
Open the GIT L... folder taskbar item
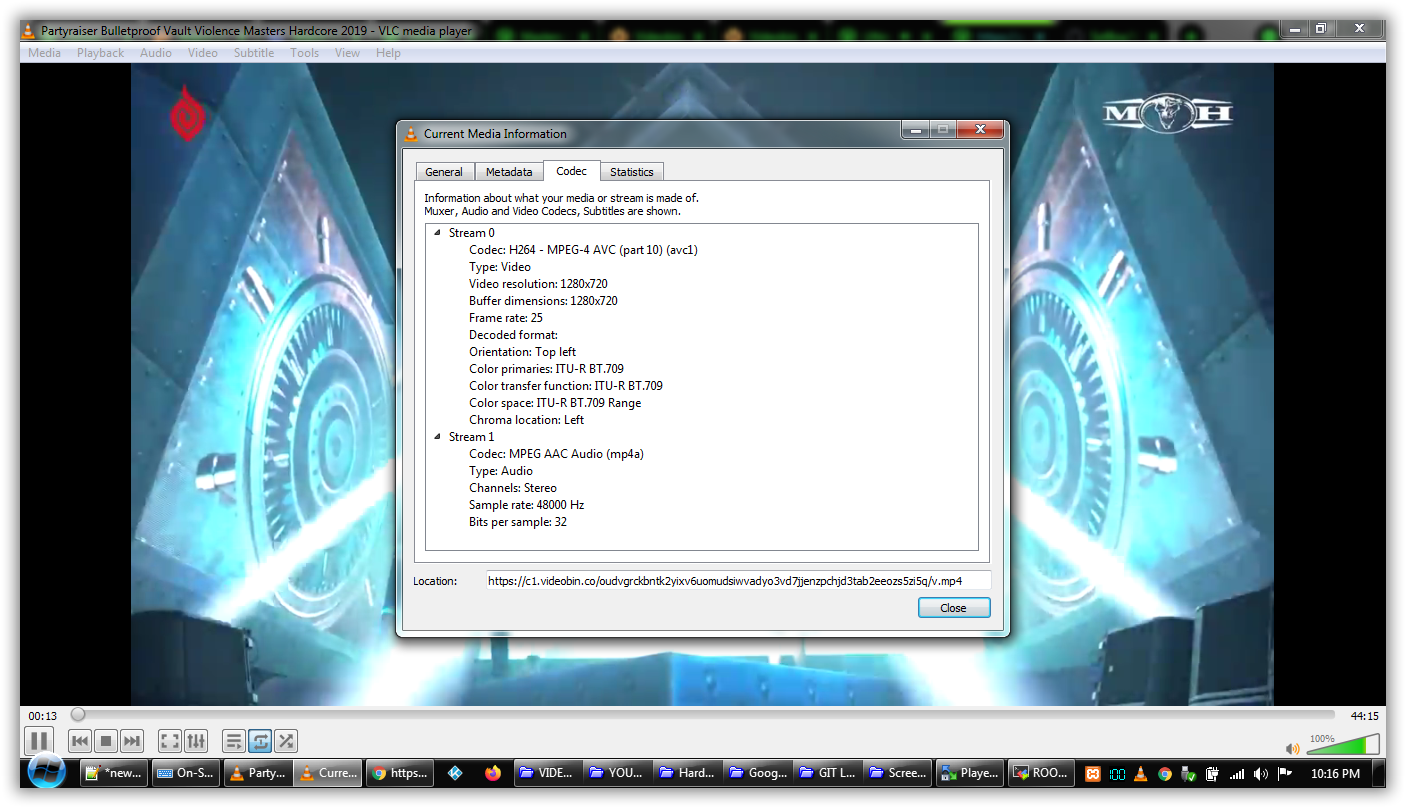tap(830, 773)
